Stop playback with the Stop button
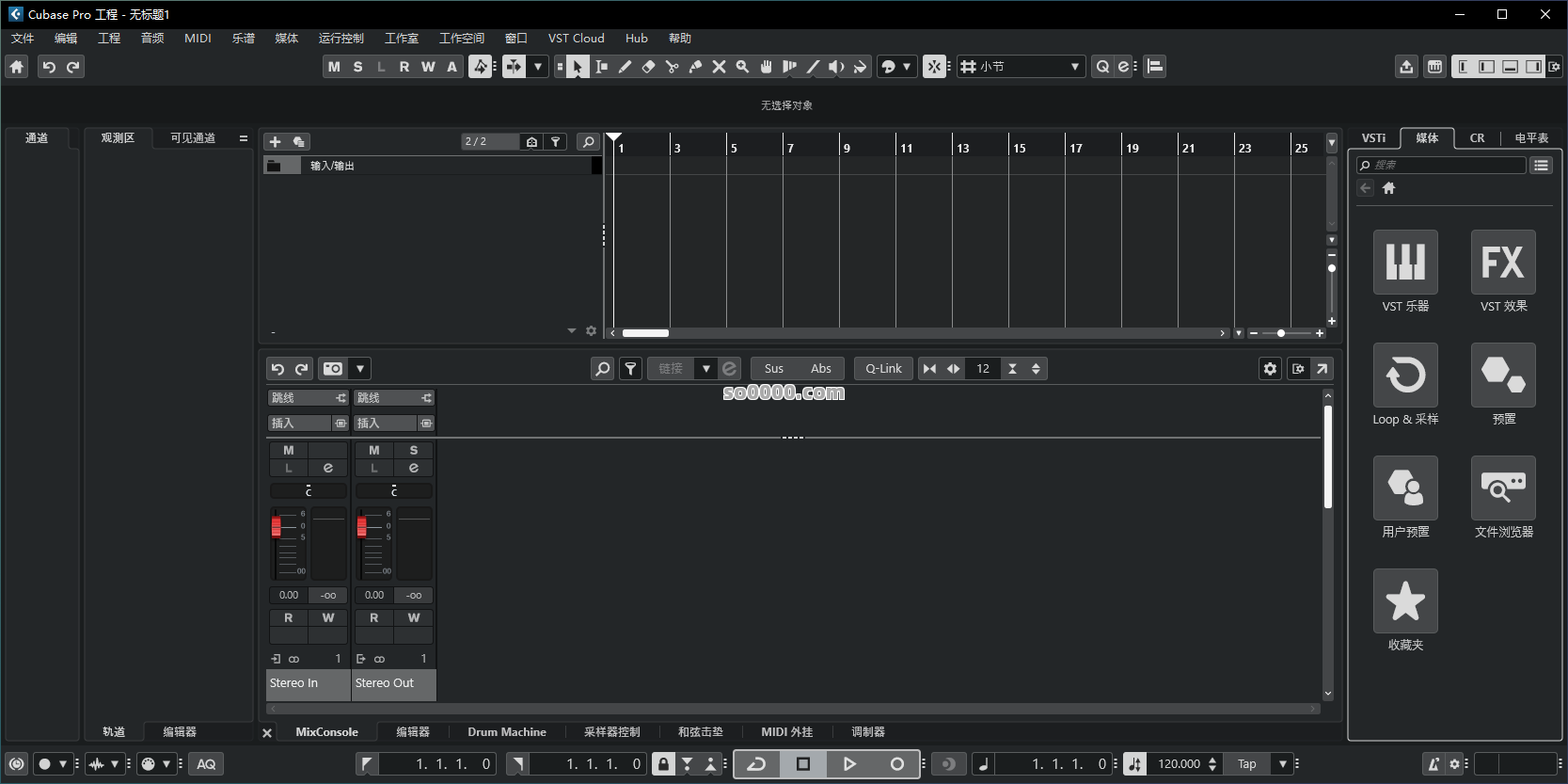The width and height of the screenshot is (1568, 784). 803,764
